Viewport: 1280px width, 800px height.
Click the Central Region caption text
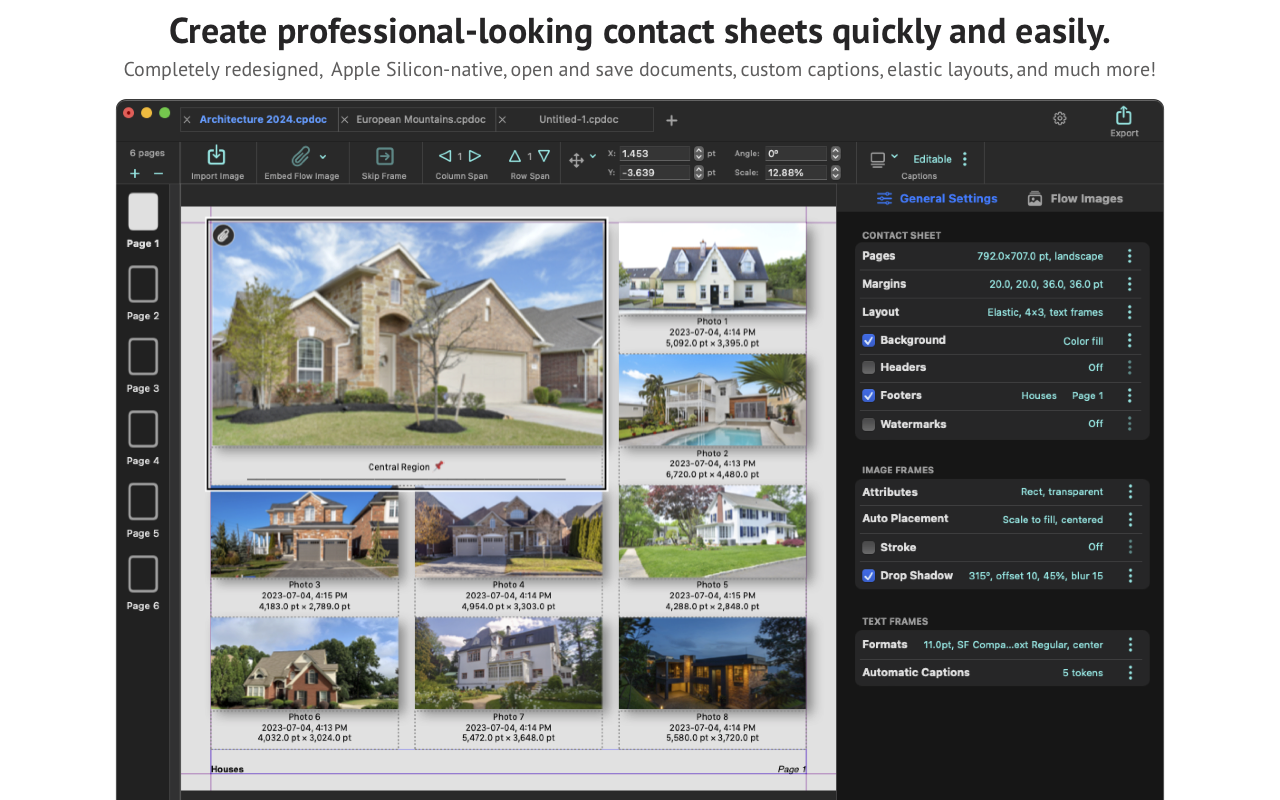[x=399, y=467]
